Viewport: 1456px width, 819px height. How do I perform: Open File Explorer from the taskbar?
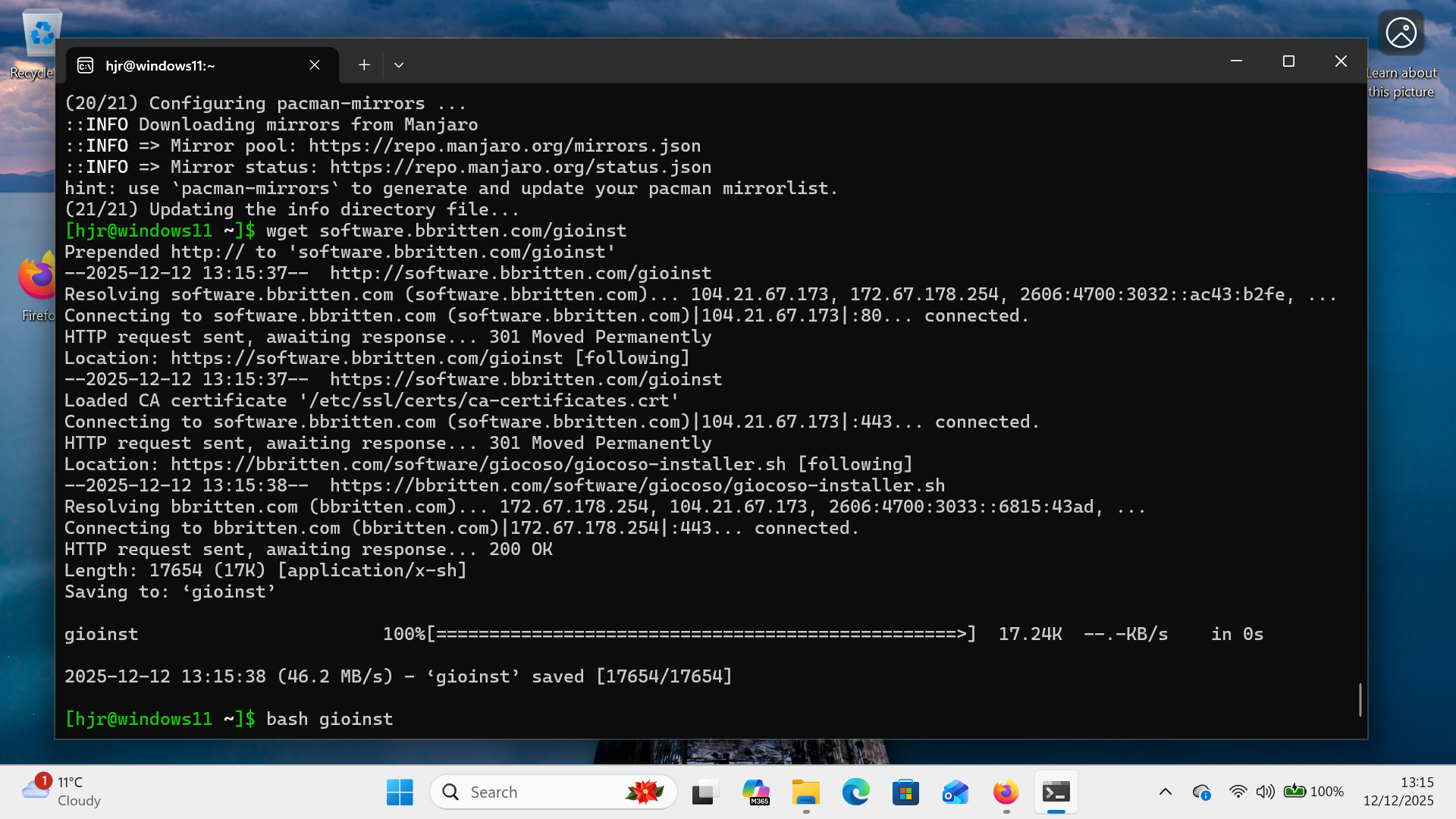(805, 791)
